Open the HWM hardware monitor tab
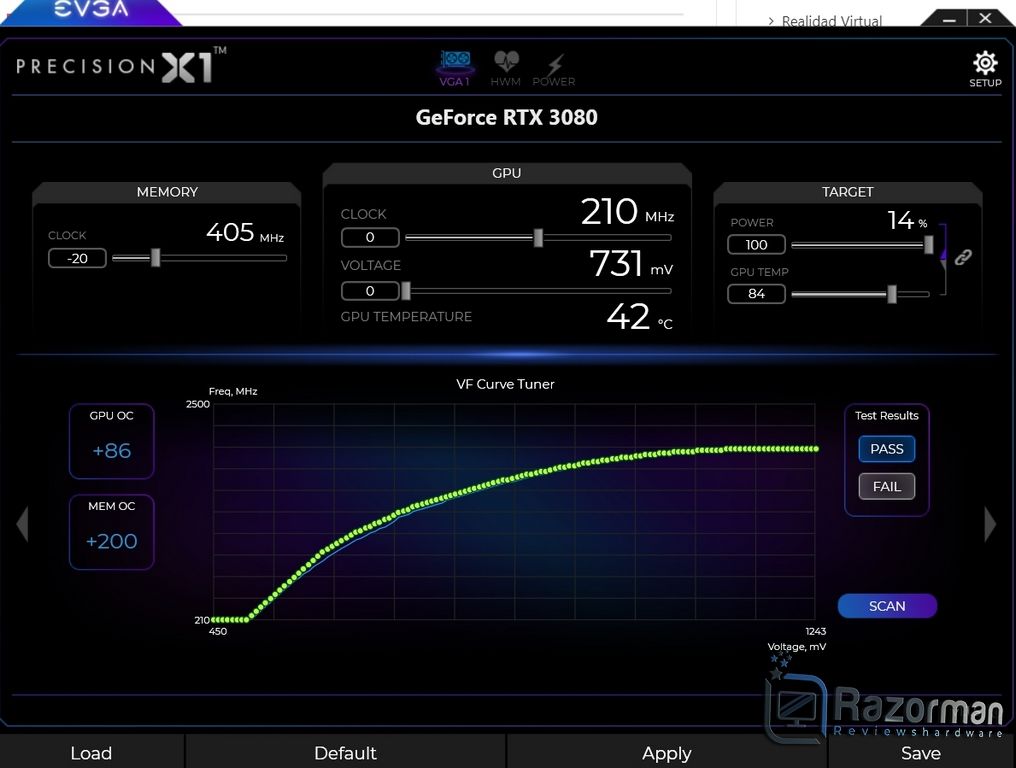The width and height of the screenshot is (1016, 768). point(505,69)
